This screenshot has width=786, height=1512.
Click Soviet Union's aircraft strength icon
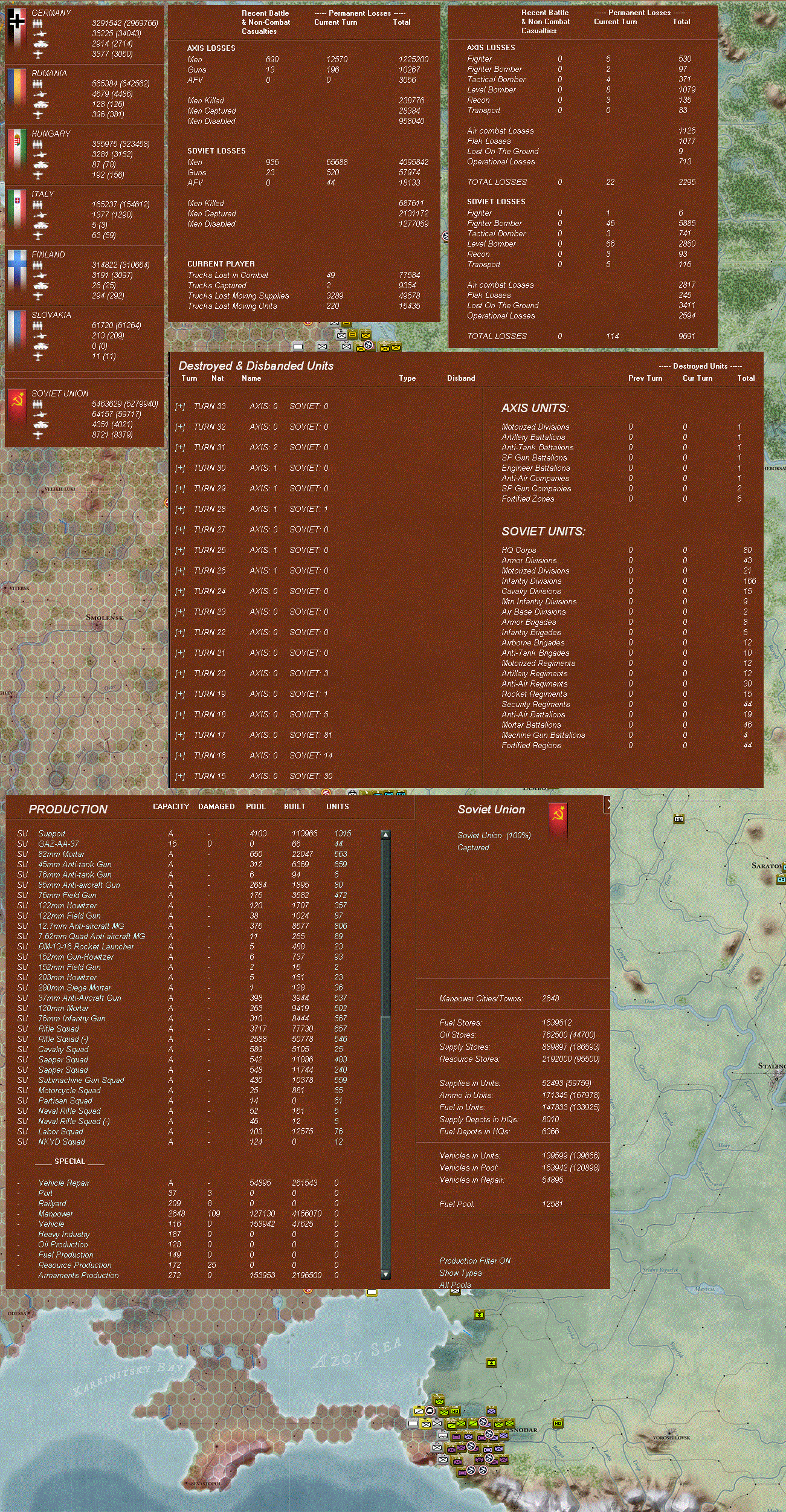click(39, 435)
